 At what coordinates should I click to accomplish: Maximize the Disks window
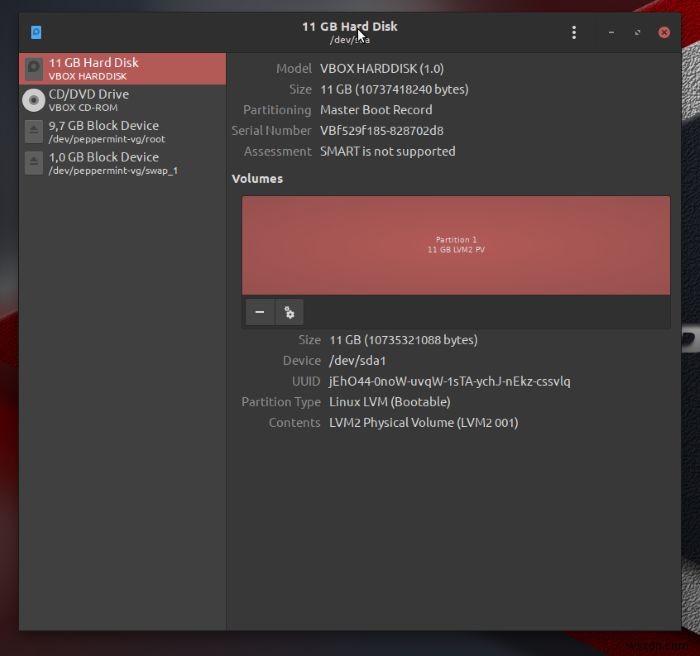click(638, 32)
